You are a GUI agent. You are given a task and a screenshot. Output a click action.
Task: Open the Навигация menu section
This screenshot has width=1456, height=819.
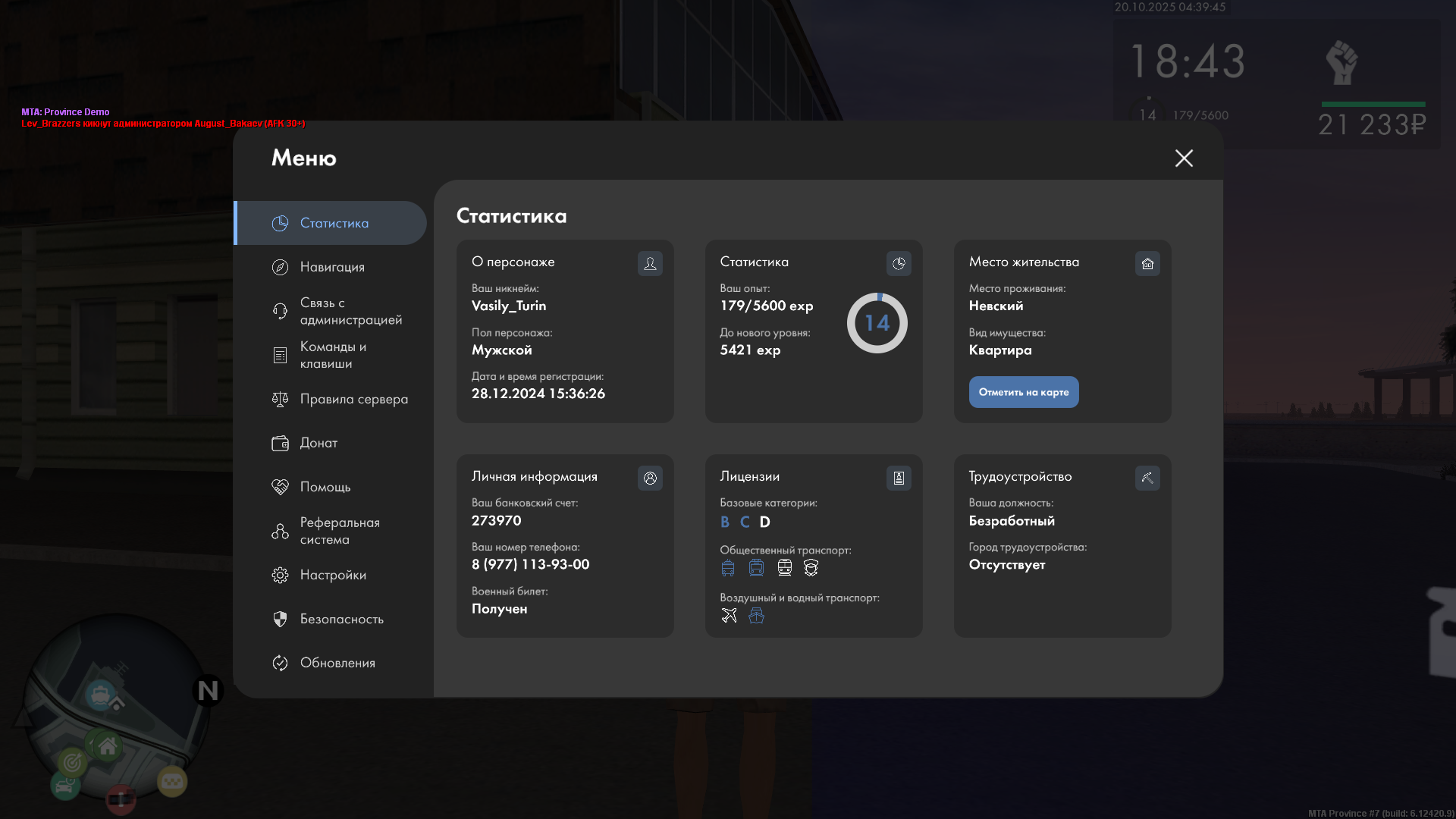(332, 267)
